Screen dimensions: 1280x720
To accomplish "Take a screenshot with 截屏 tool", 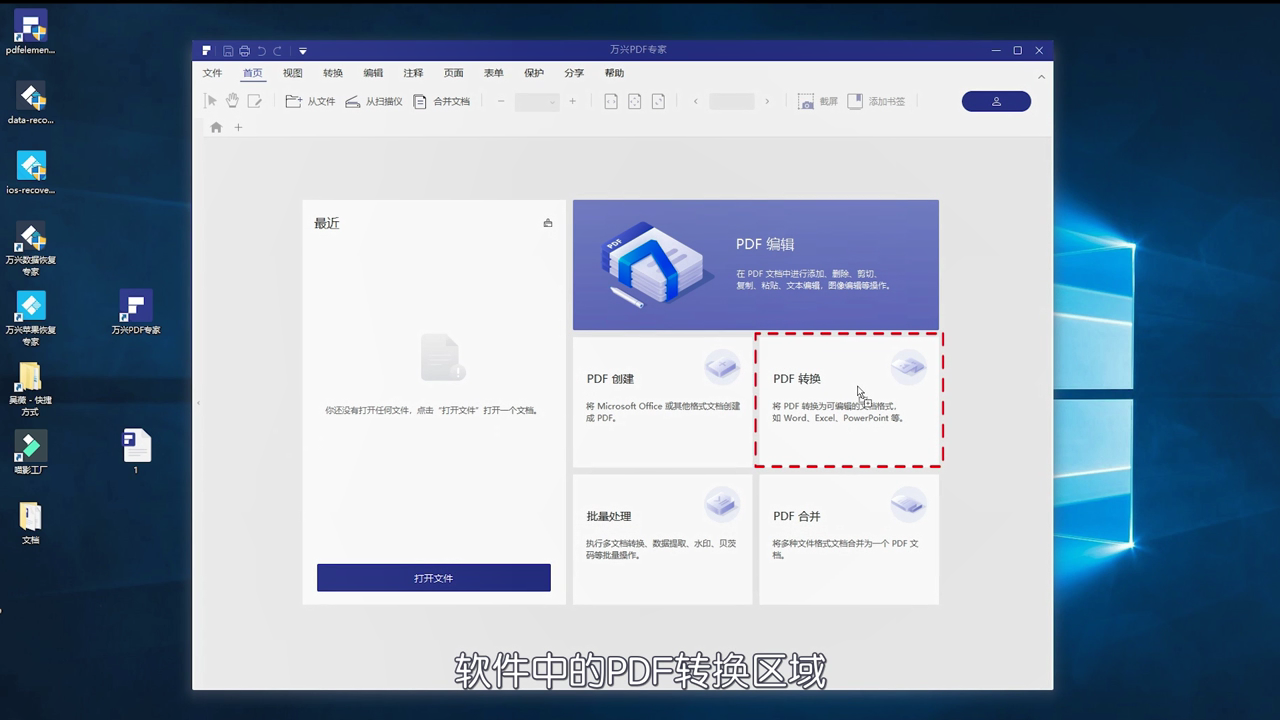I will (814, 100).
